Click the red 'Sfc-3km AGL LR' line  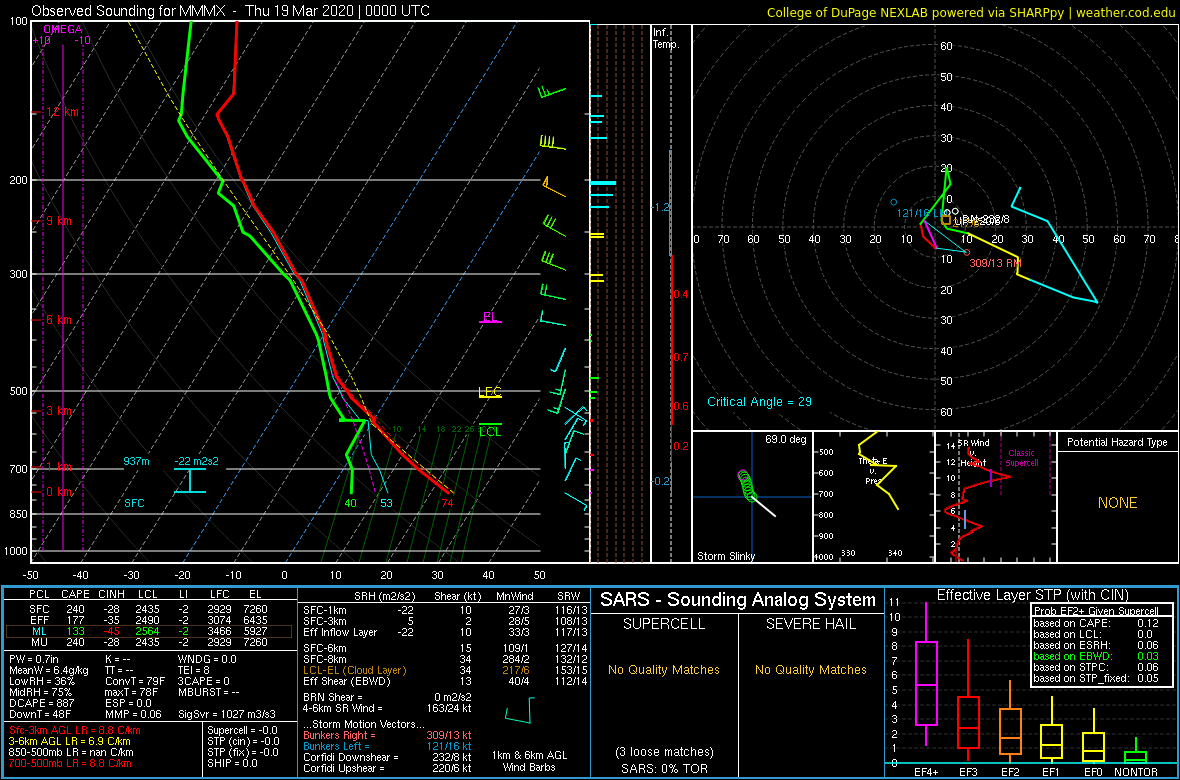[x=75, y=730]
